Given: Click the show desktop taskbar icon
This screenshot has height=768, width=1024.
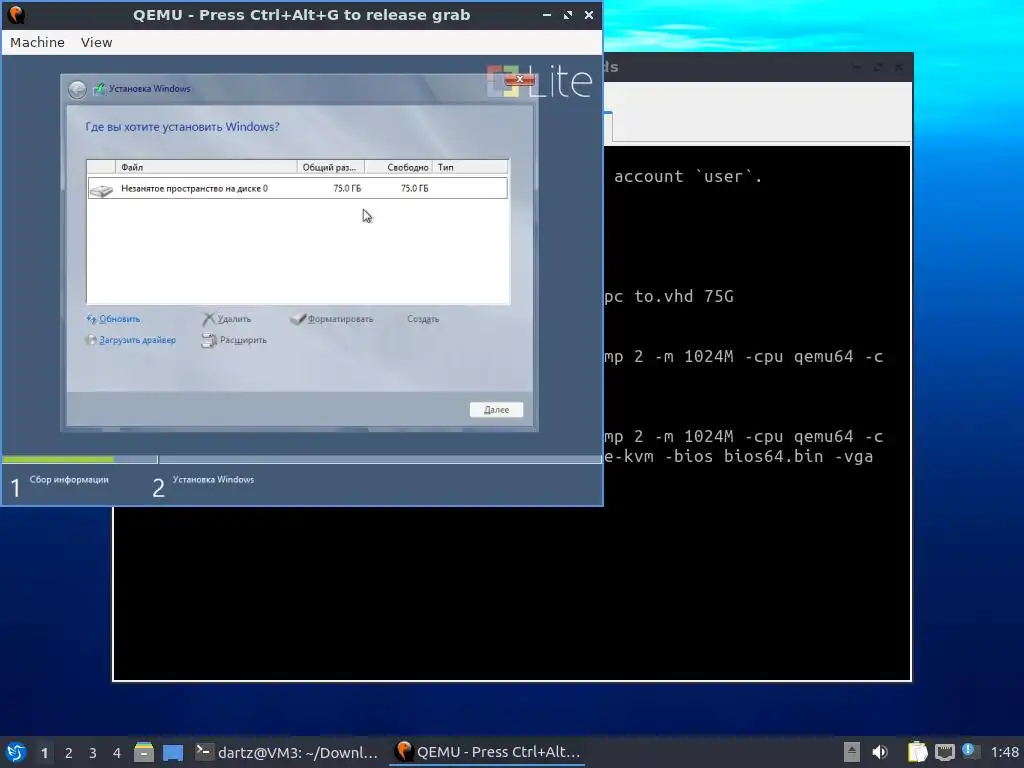Looking at the screenshot, I should (173, 752).
